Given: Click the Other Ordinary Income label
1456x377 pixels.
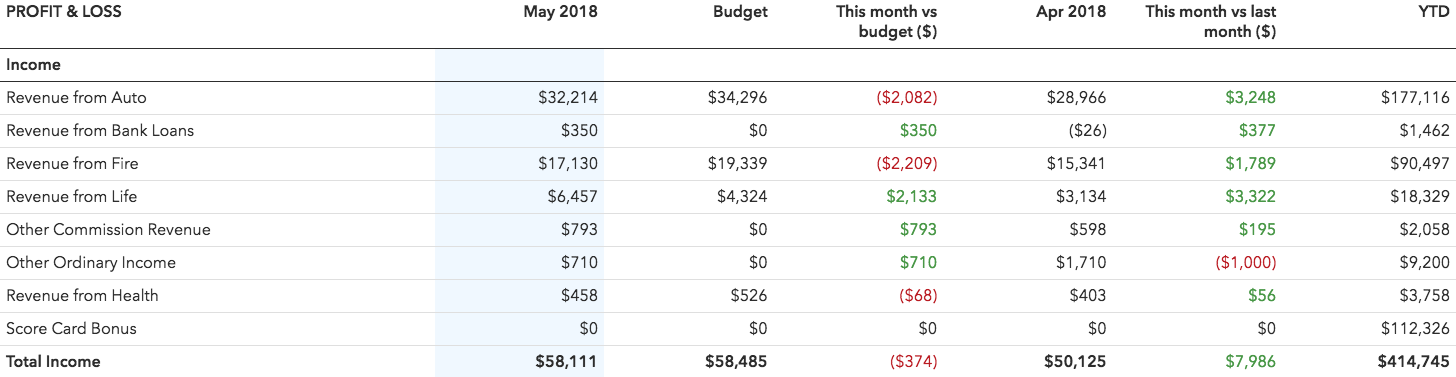Looking at the screenshot, I should click(91, 263).
